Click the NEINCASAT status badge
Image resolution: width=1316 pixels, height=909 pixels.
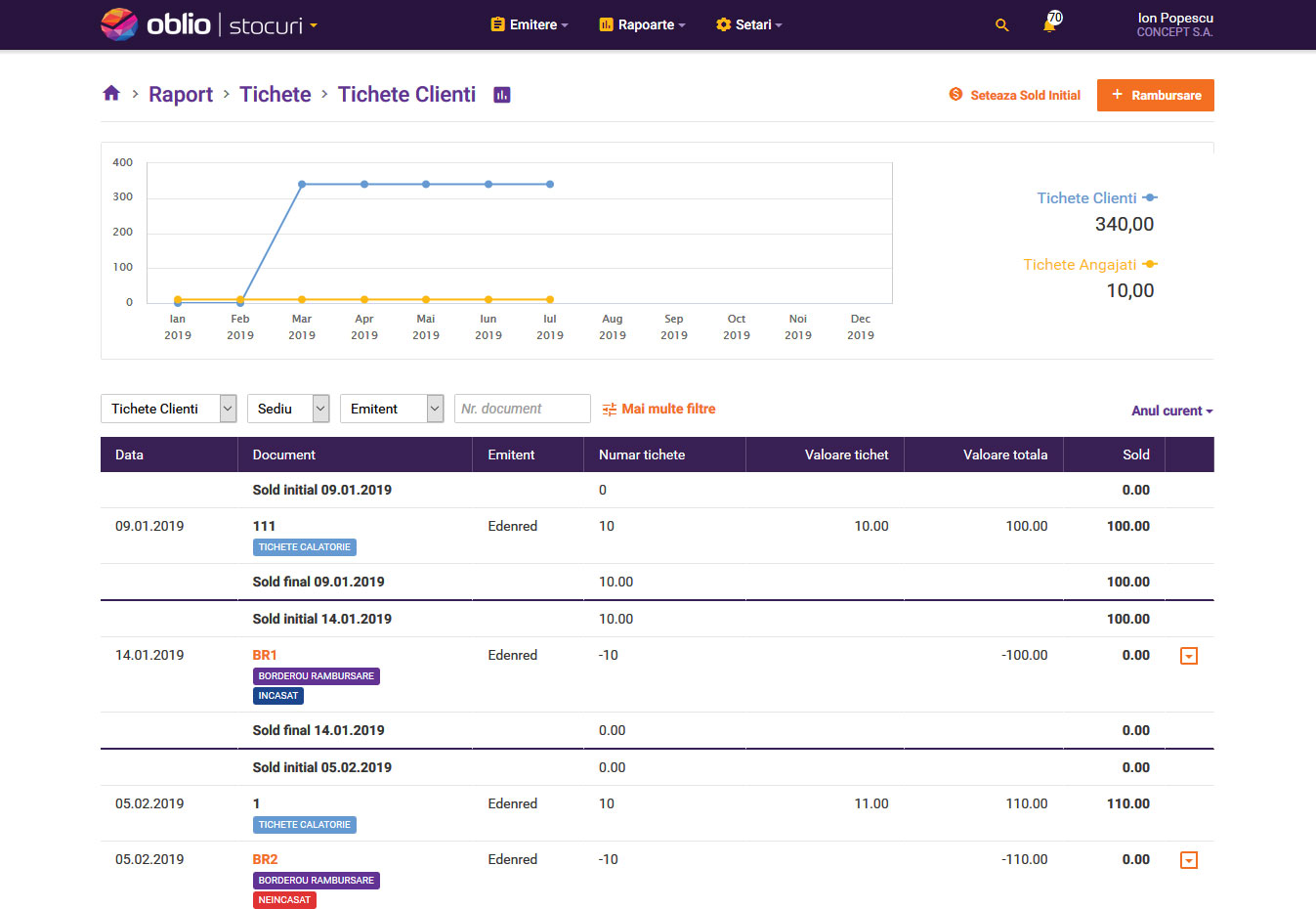tap(284, 900)
